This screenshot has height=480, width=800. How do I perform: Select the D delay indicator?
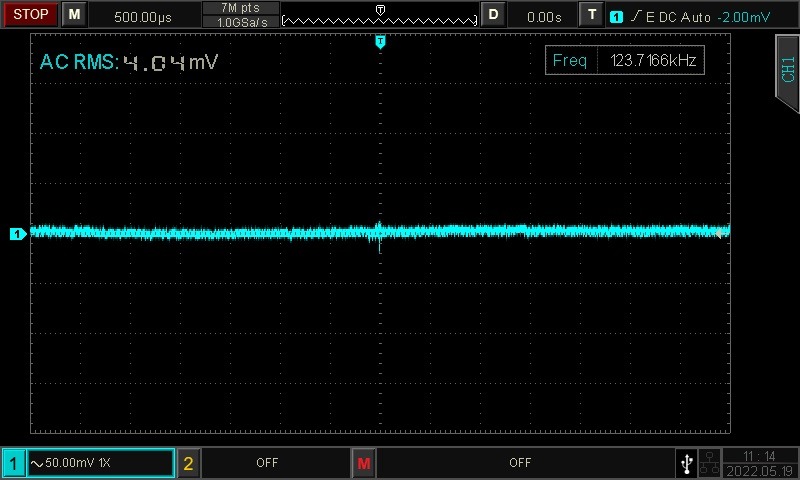point(493,14)
